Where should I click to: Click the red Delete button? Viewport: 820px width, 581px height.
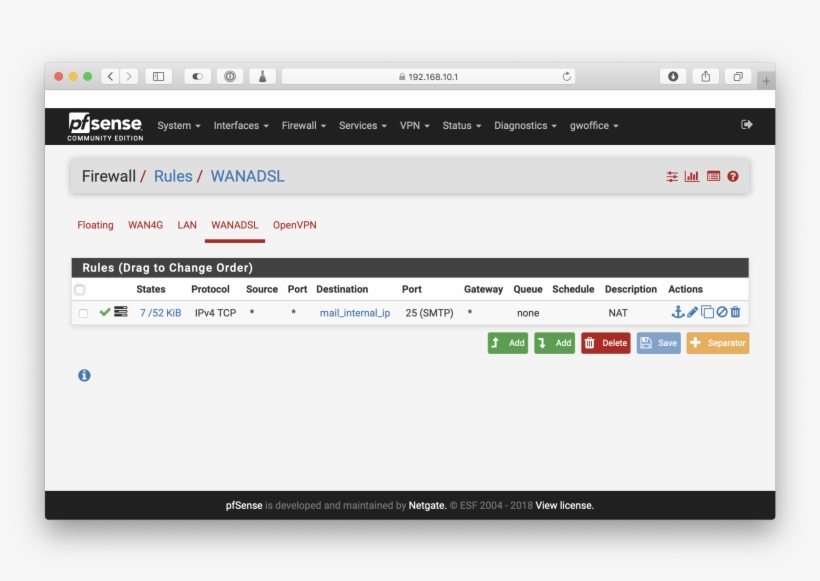(x=606, y=343)
